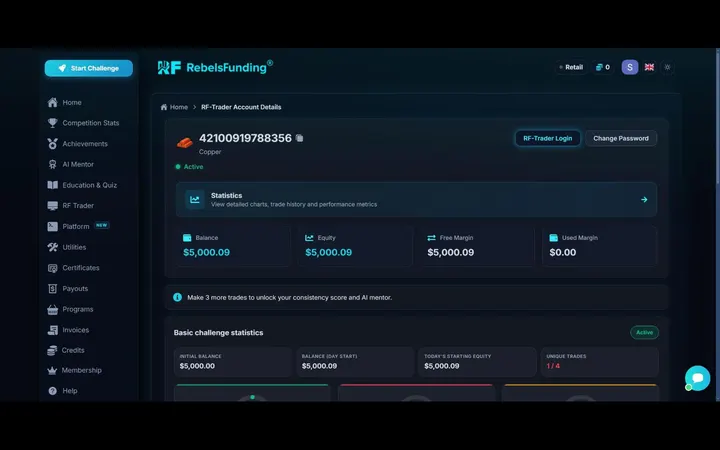Open Utilities tools icon
This screenshot has height=450, width=720.
coord(53,247)
